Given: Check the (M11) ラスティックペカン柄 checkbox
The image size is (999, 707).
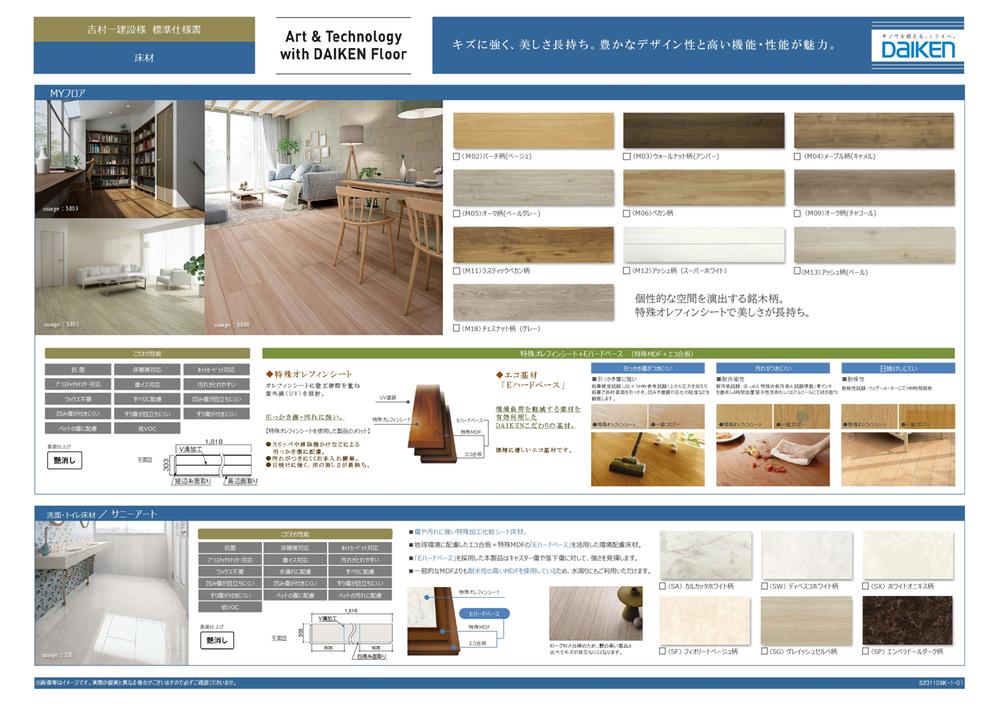Looking at the screenshot, I should click(456, 271).
